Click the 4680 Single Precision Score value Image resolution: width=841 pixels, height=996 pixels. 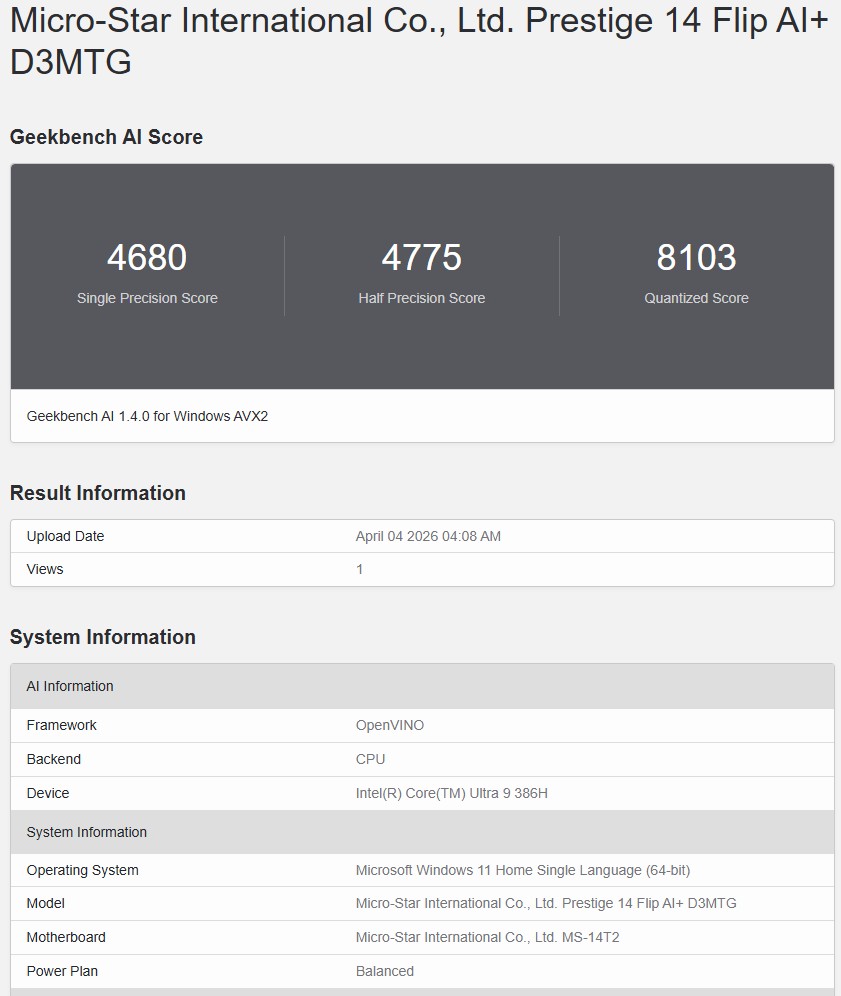coord(146,257)
